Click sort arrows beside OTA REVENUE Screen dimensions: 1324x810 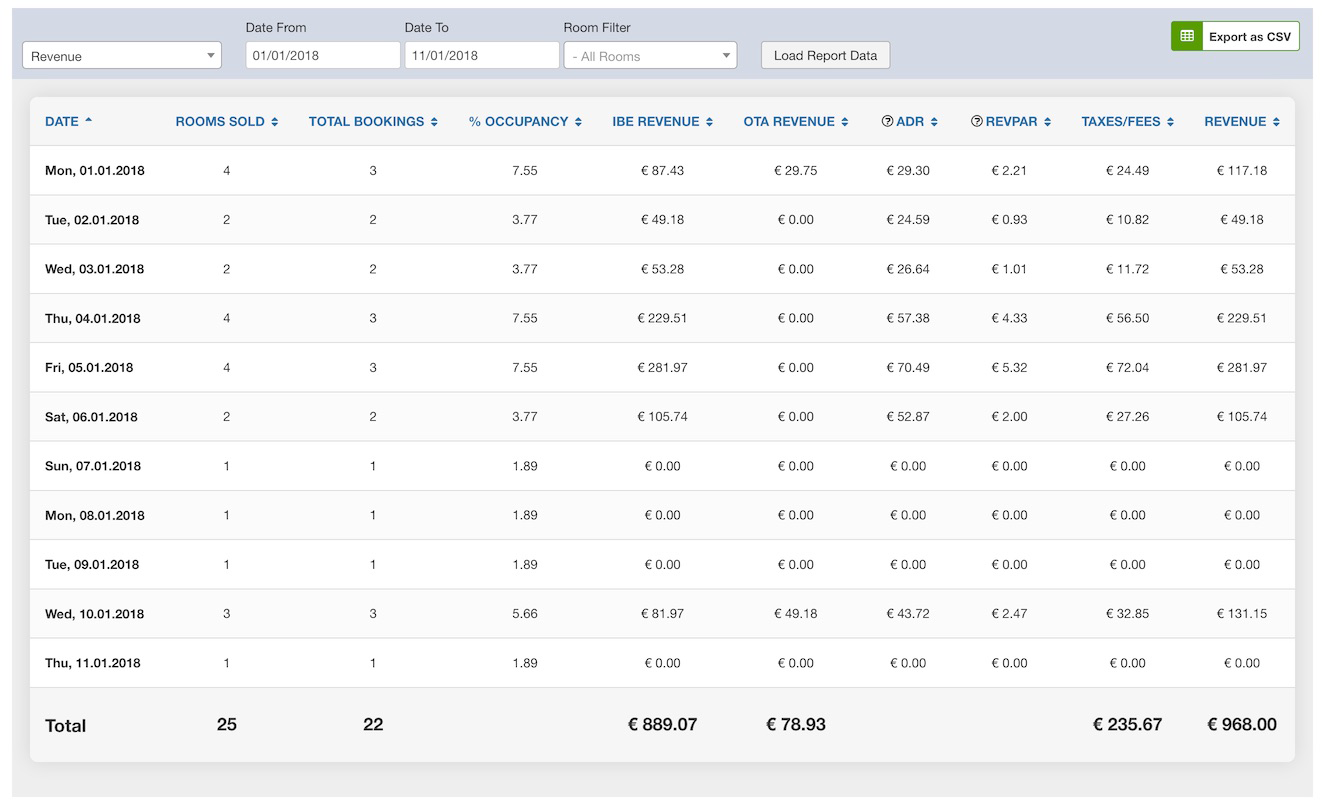(x=845, y=122)
